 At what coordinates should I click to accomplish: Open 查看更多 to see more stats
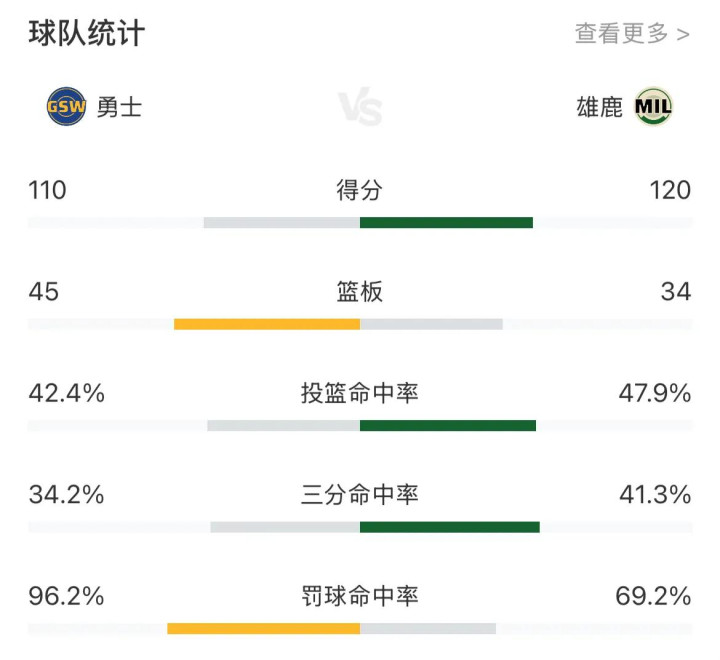[x=632, y=33]
